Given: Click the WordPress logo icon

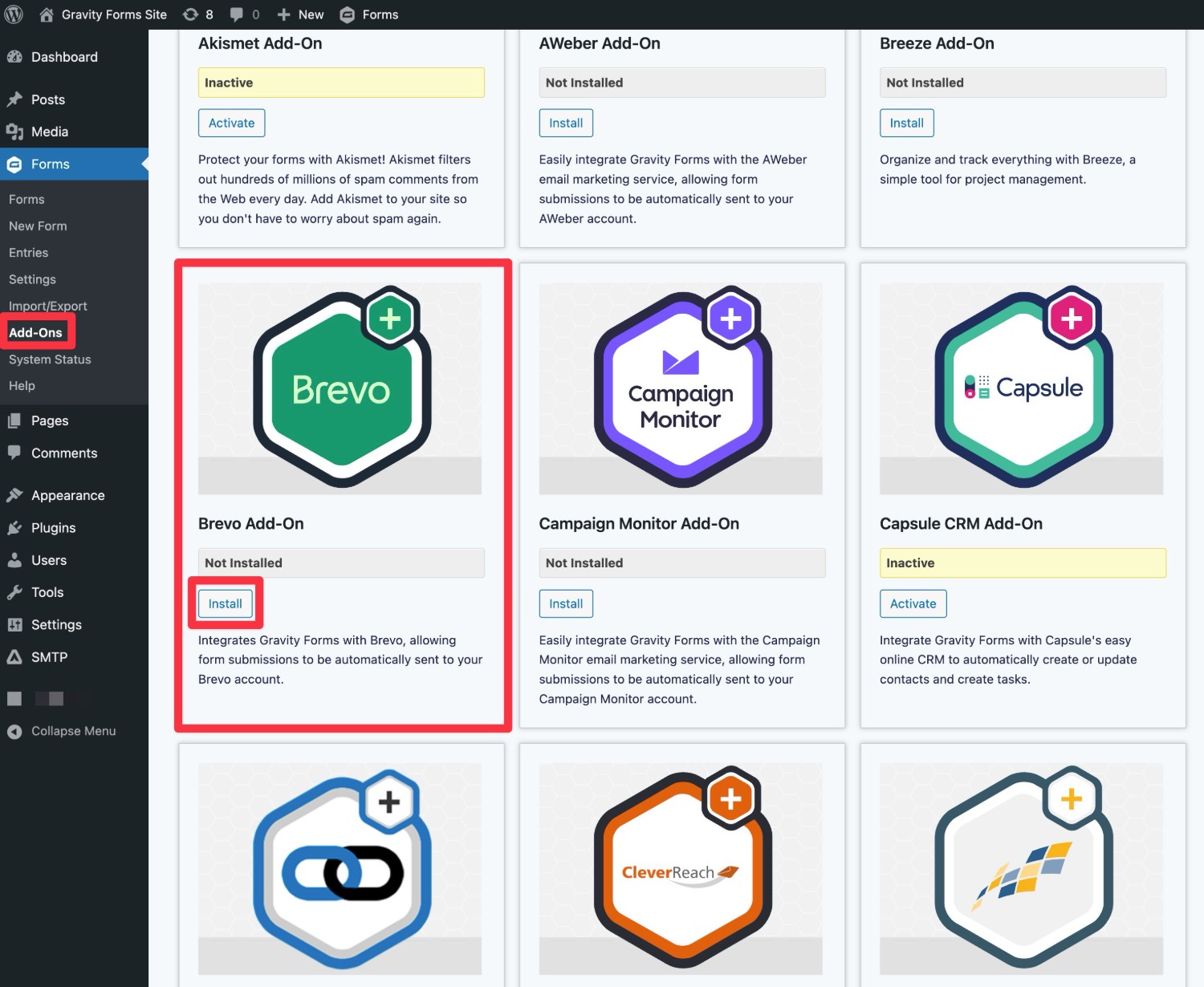Looking at the screenshot, I should [14, 14].
